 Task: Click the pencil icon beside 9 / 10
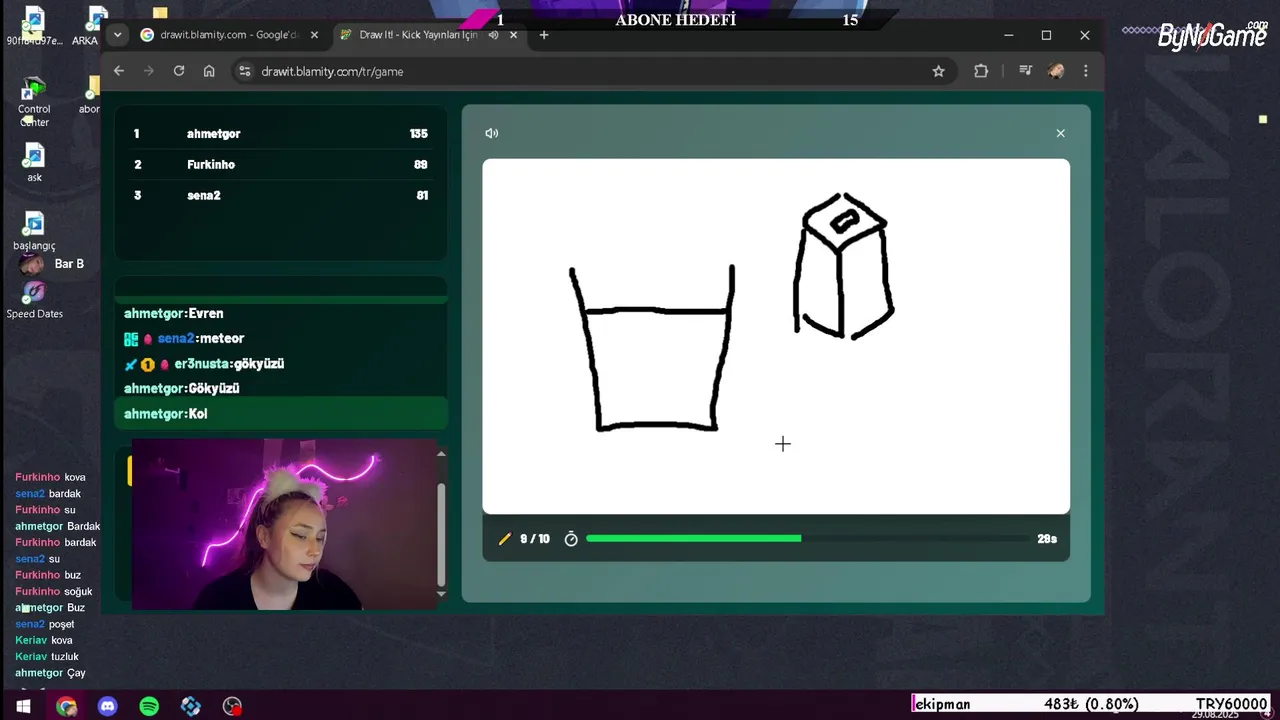[504, 539]
